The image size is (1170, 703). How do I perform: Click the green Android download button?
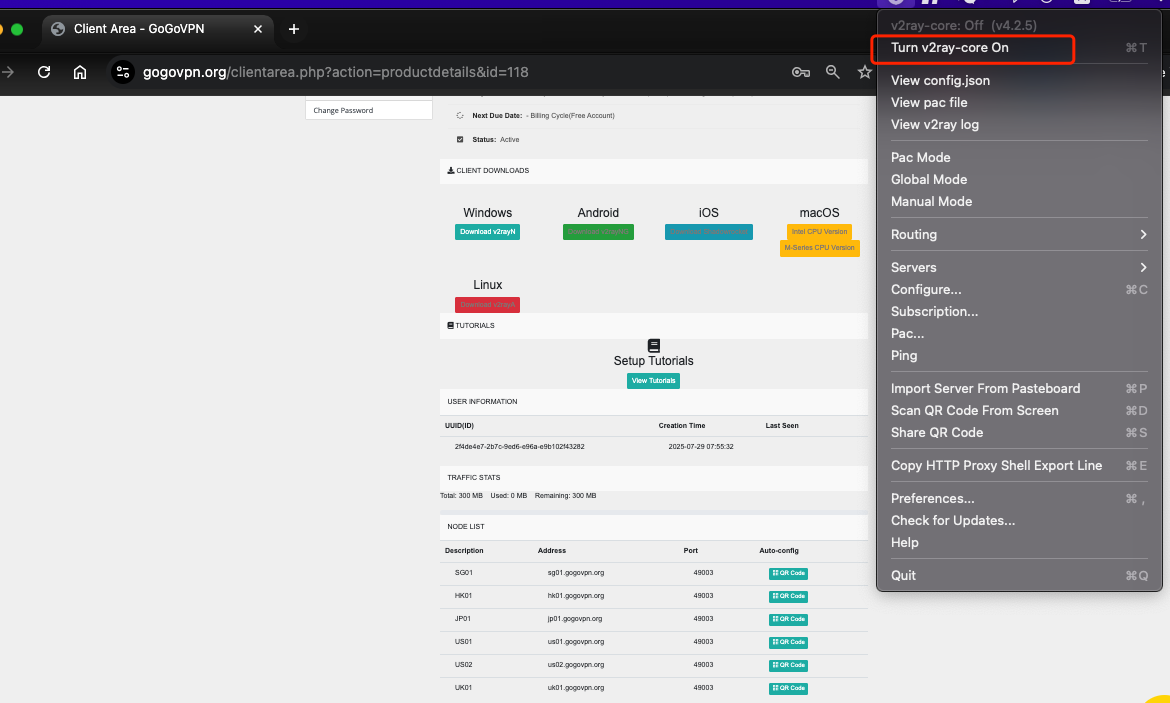click(598, 232)
